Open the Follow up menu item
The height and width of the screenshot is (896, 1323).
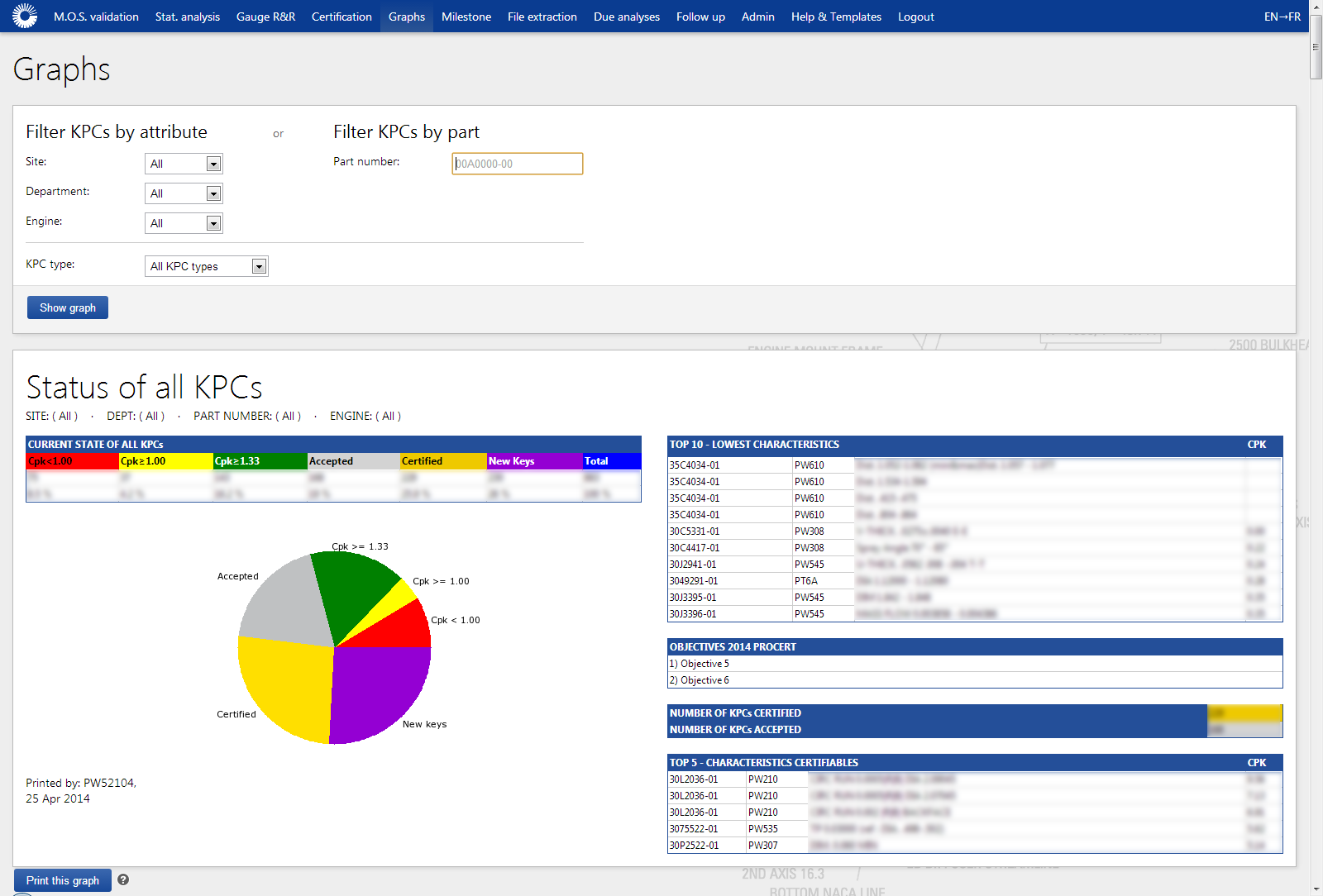pos(700,17)
